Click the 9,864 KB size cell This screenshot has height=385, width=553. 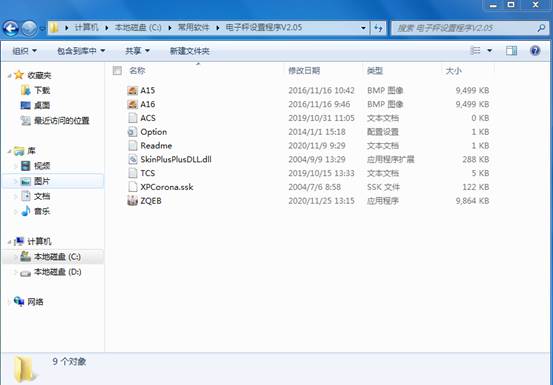472,201
